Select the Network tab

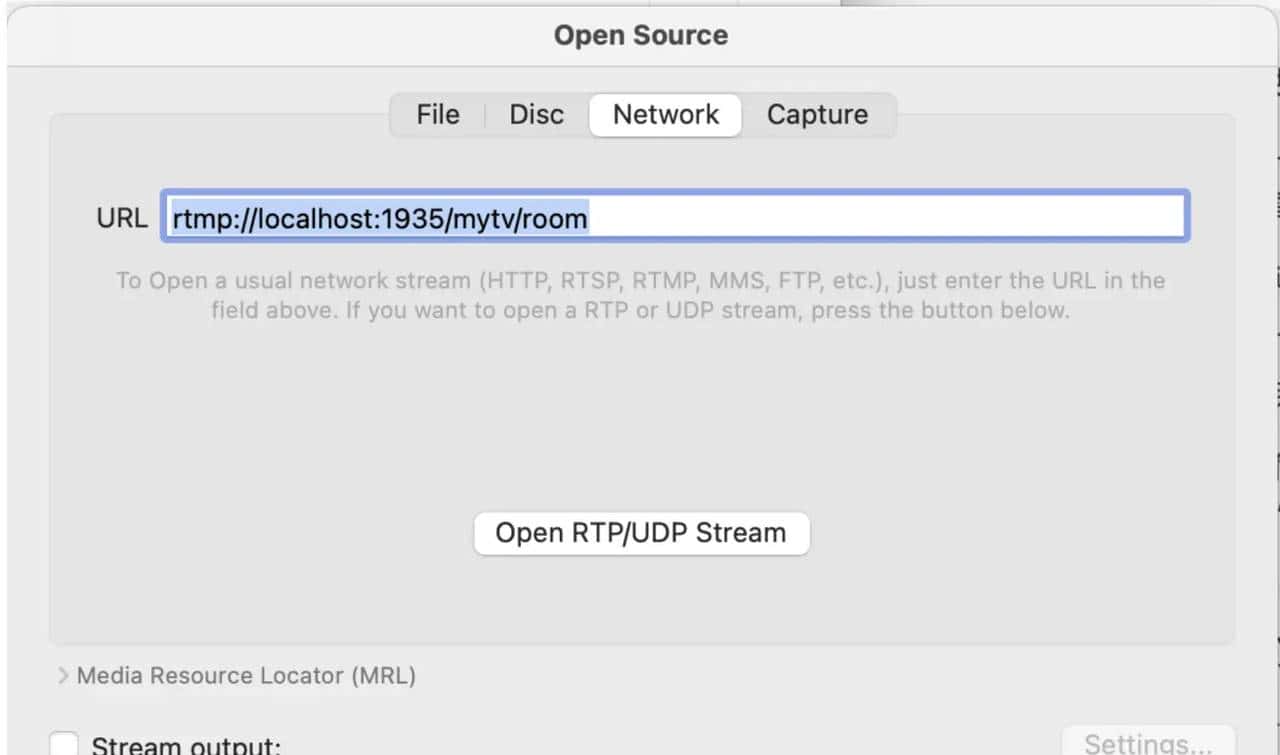pos(665,115)
